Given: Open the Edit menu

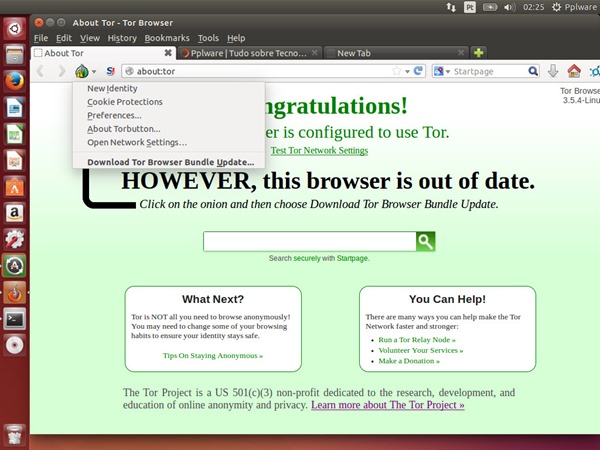Looking at the screenshot, I should point(64,38).
